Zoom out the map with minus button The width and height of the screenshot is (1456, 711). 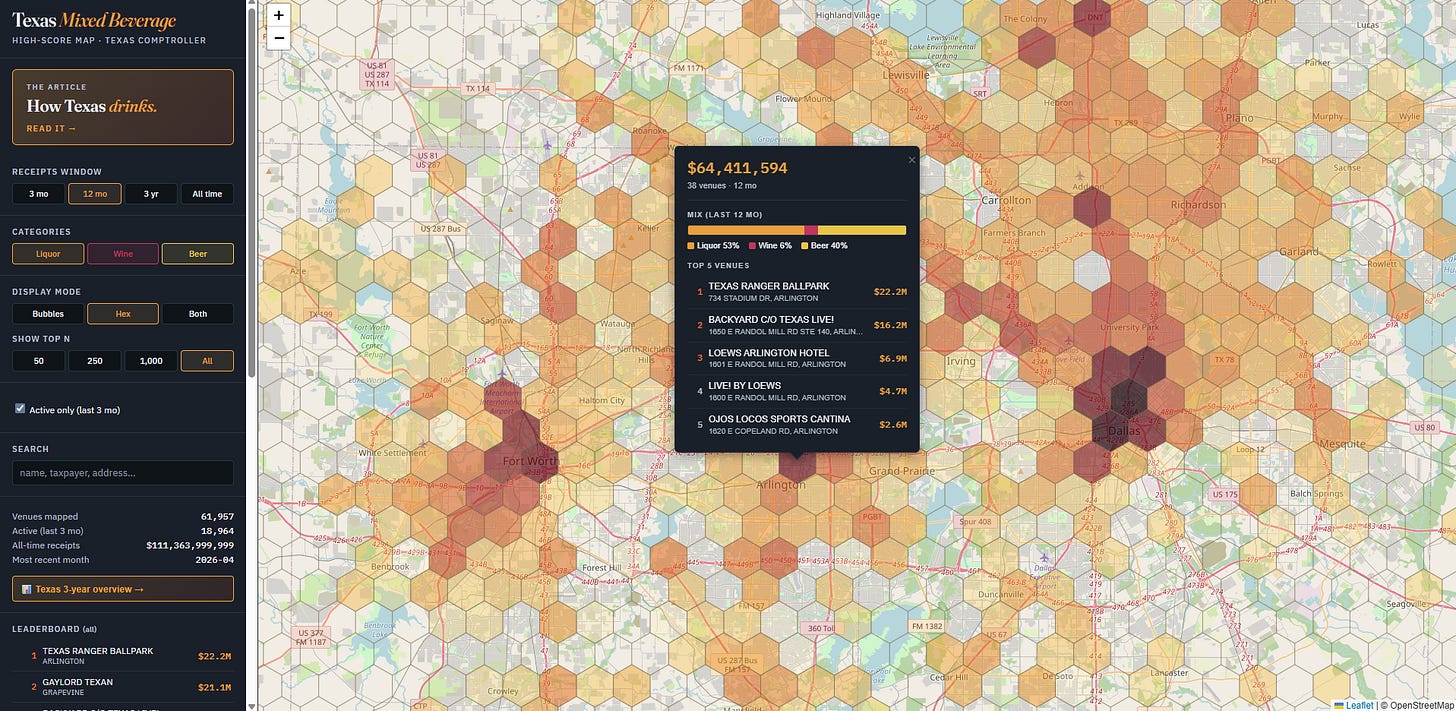[279, 38]
